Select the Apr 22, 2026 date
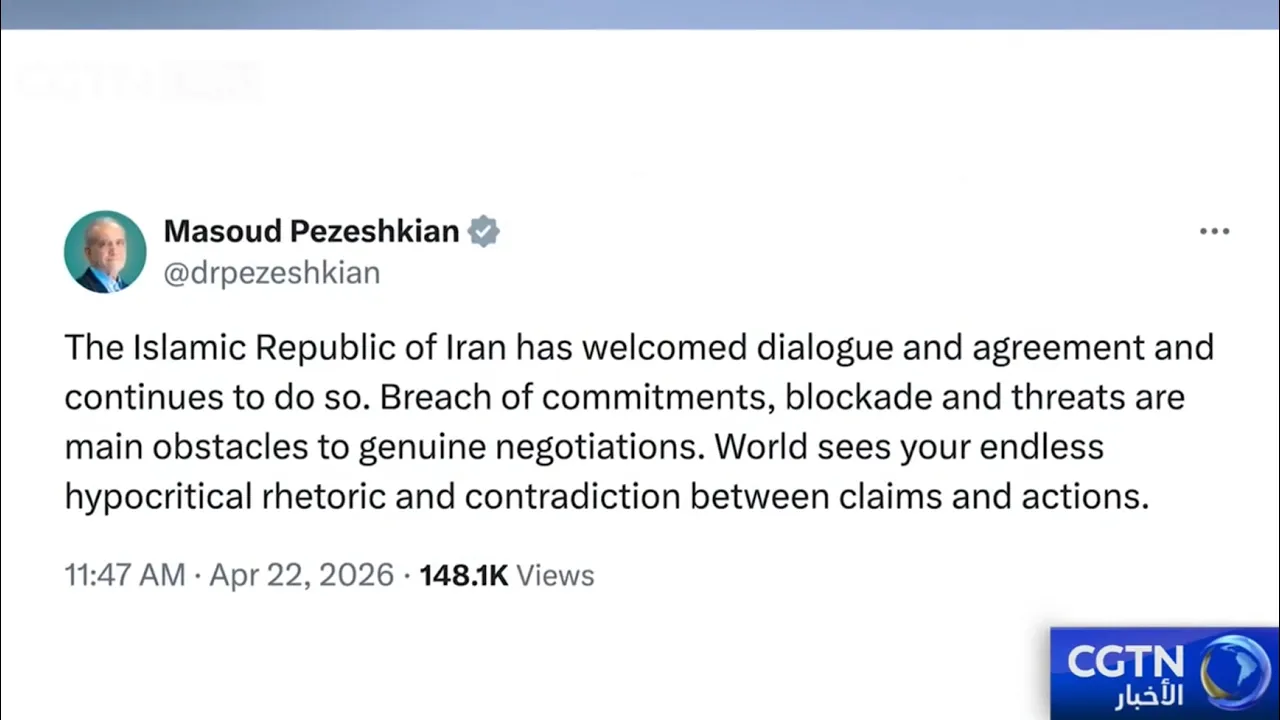The image size is (1280, 720). pos(301,575)
